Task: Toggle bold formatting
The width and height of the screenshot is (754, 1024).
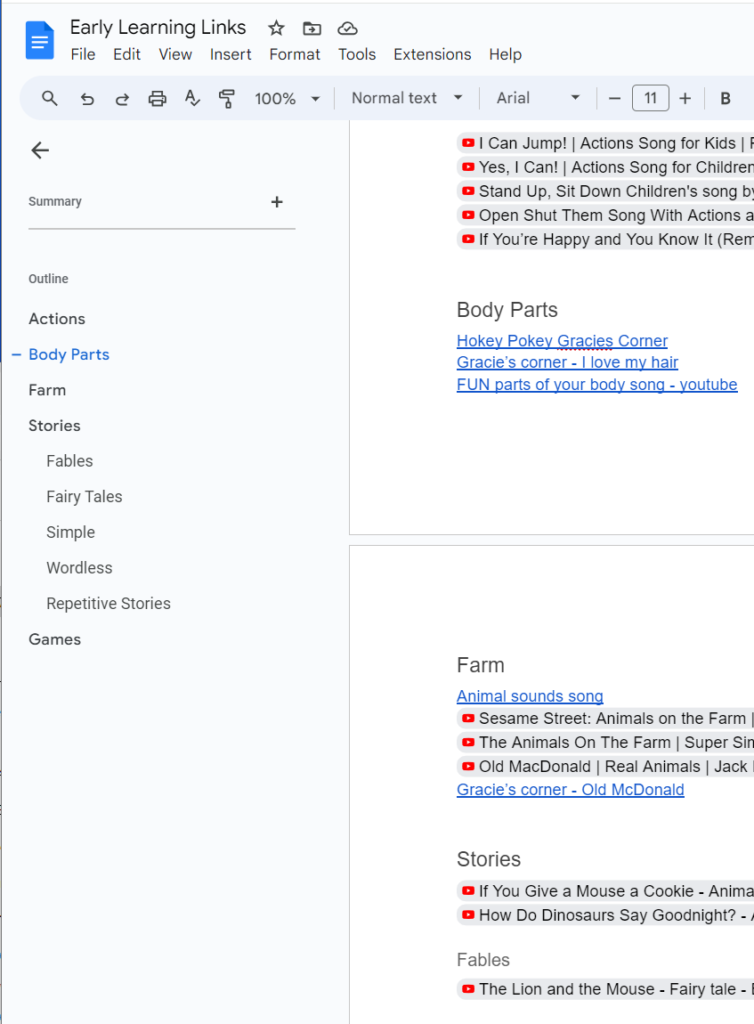Action: tap(725, 98)
